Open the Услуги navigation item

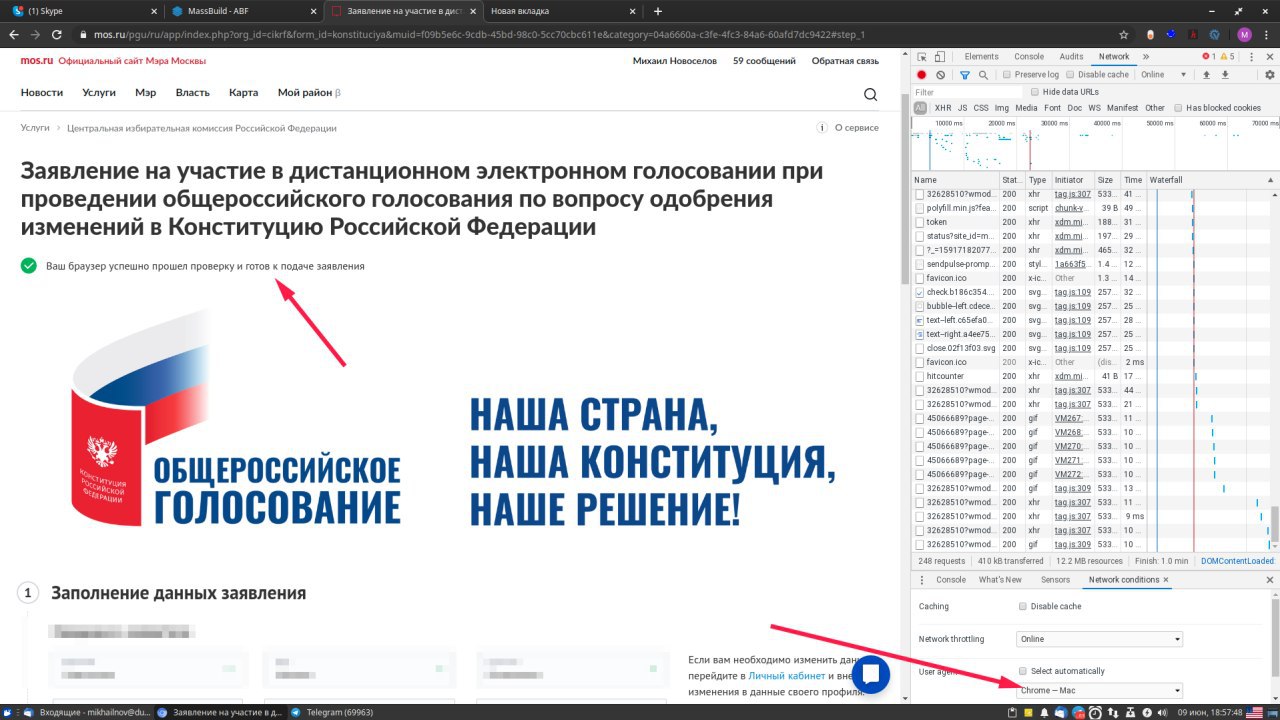tap(99, 93)
